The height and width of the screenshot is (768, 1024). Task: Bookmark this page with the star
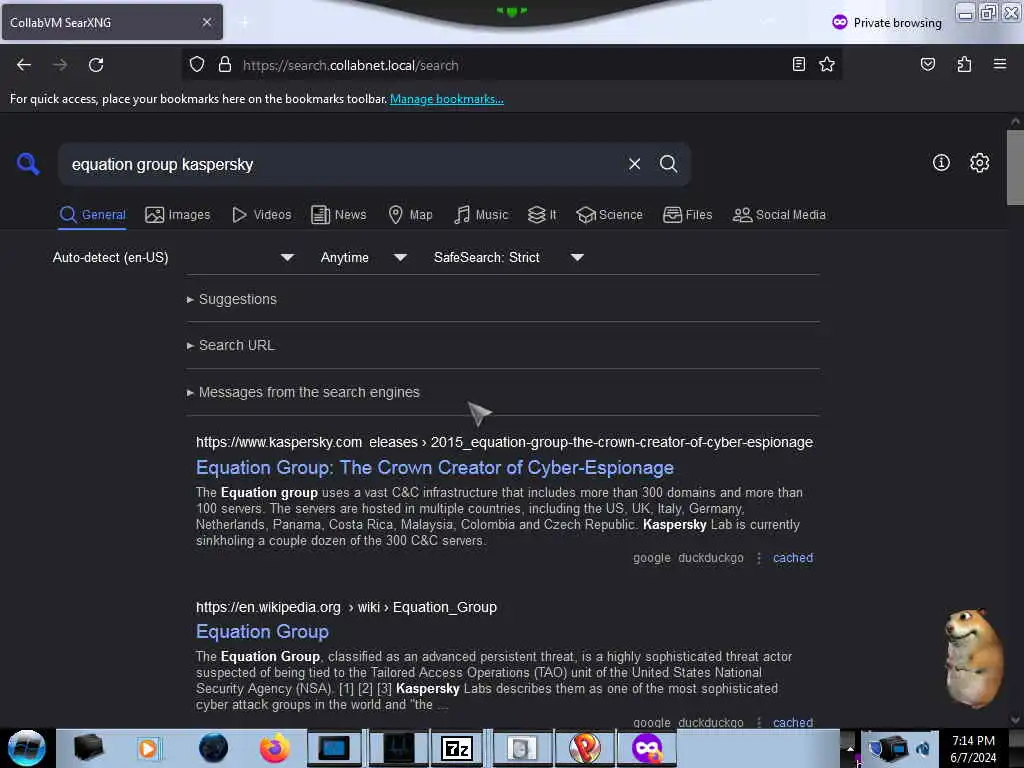827,64
